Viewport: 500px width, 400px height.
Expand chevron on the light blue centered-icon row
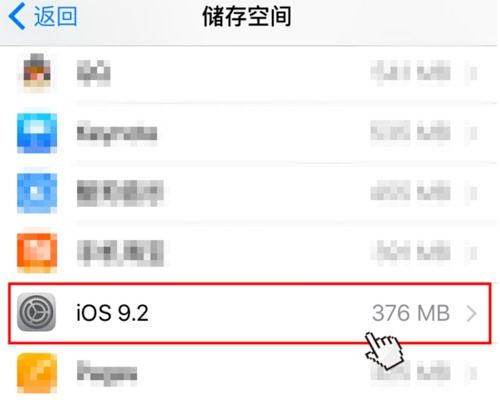pyautogui.click(x=472, y=193)
